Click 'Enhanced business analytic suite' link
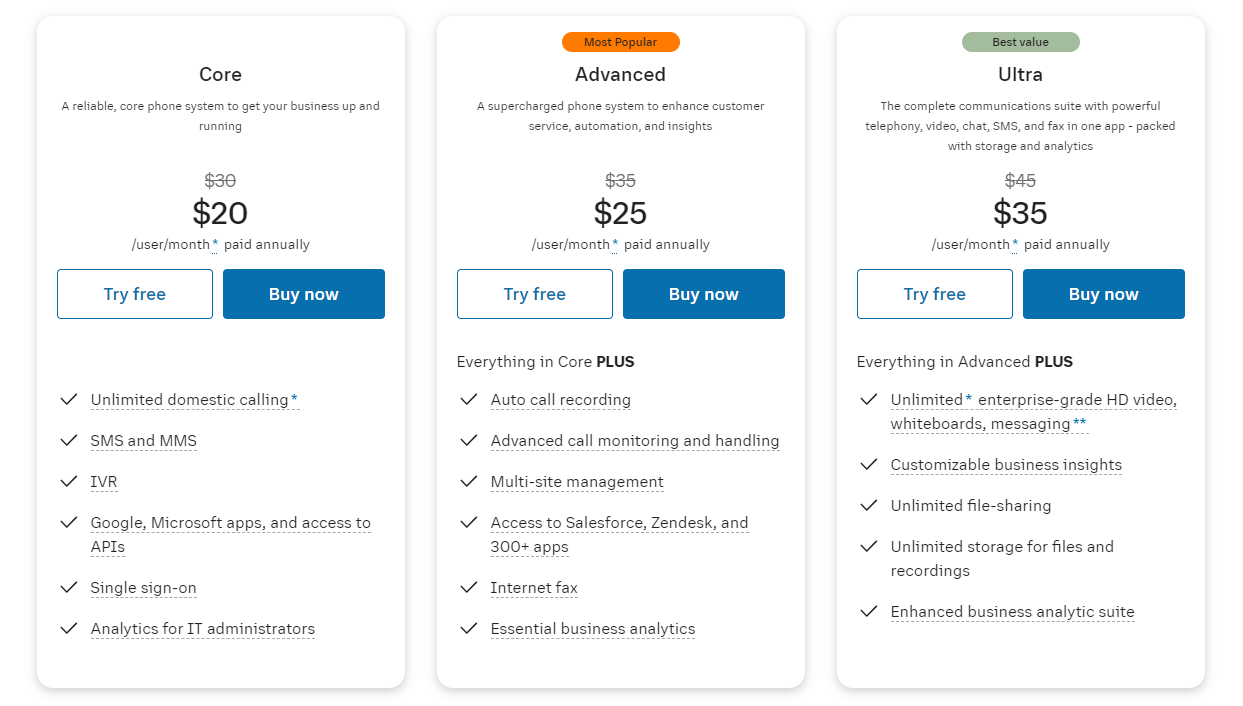Viewport: 1243px width, 706px height. (1012, 612)
